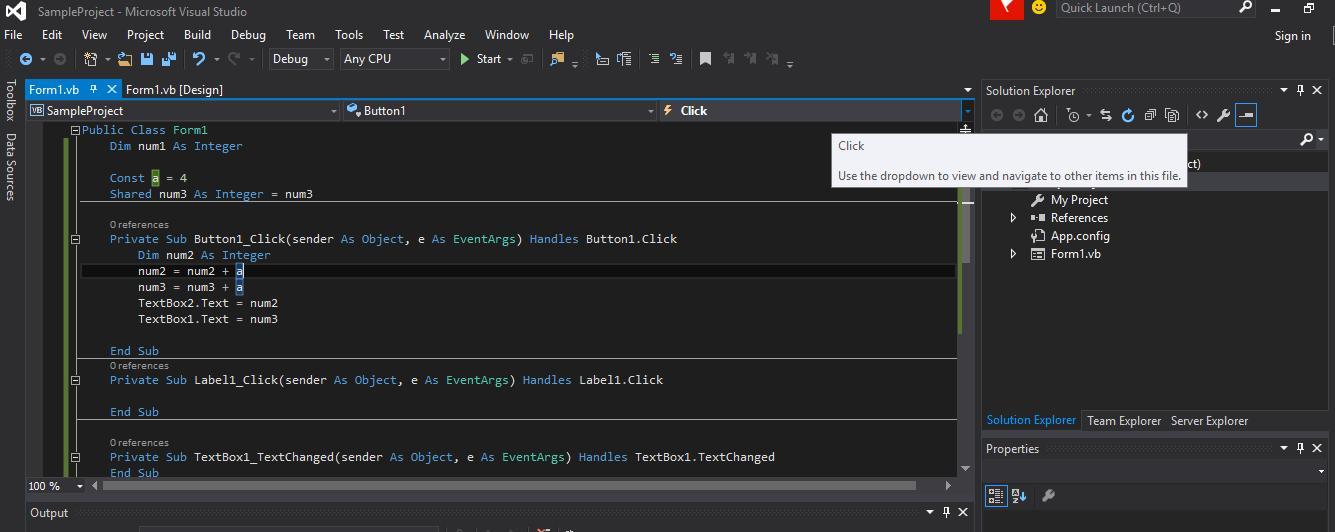Expand the References node
This screenshot has width=1335, height=532.
coord(1013,218)
